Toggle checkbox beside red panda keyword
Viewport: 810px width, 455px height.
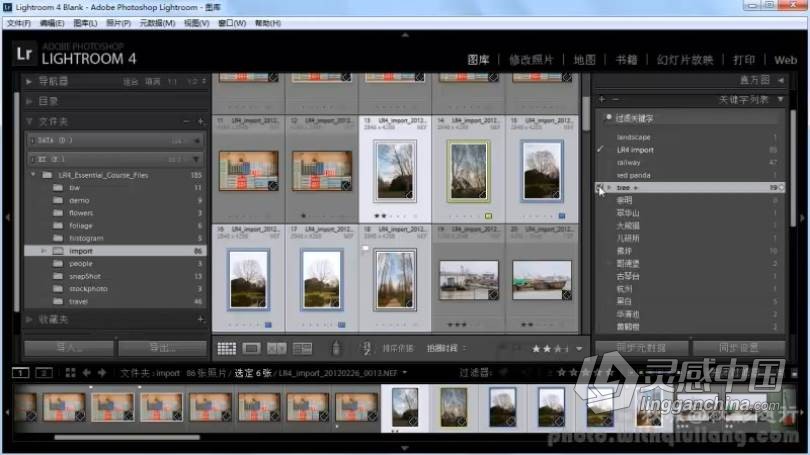600,175
